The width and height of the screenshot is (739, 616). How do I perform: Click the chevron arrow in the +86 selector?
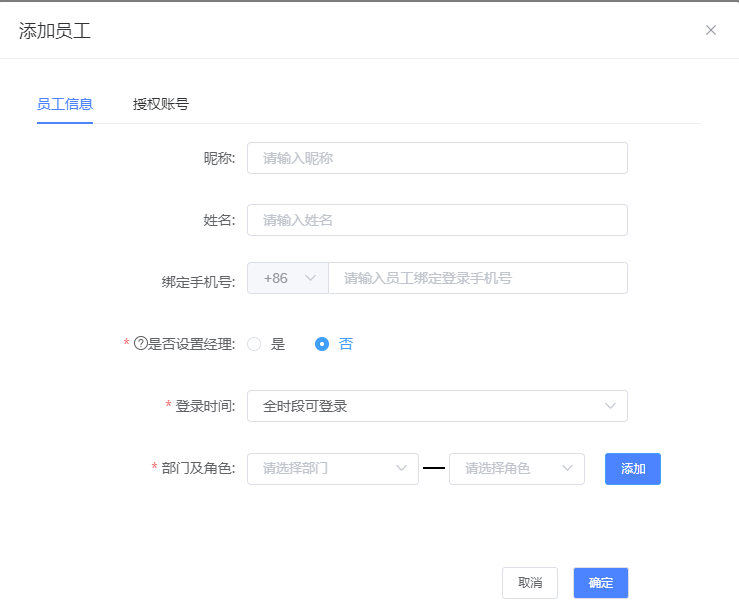pyautogui.click(x=310, y=278)
